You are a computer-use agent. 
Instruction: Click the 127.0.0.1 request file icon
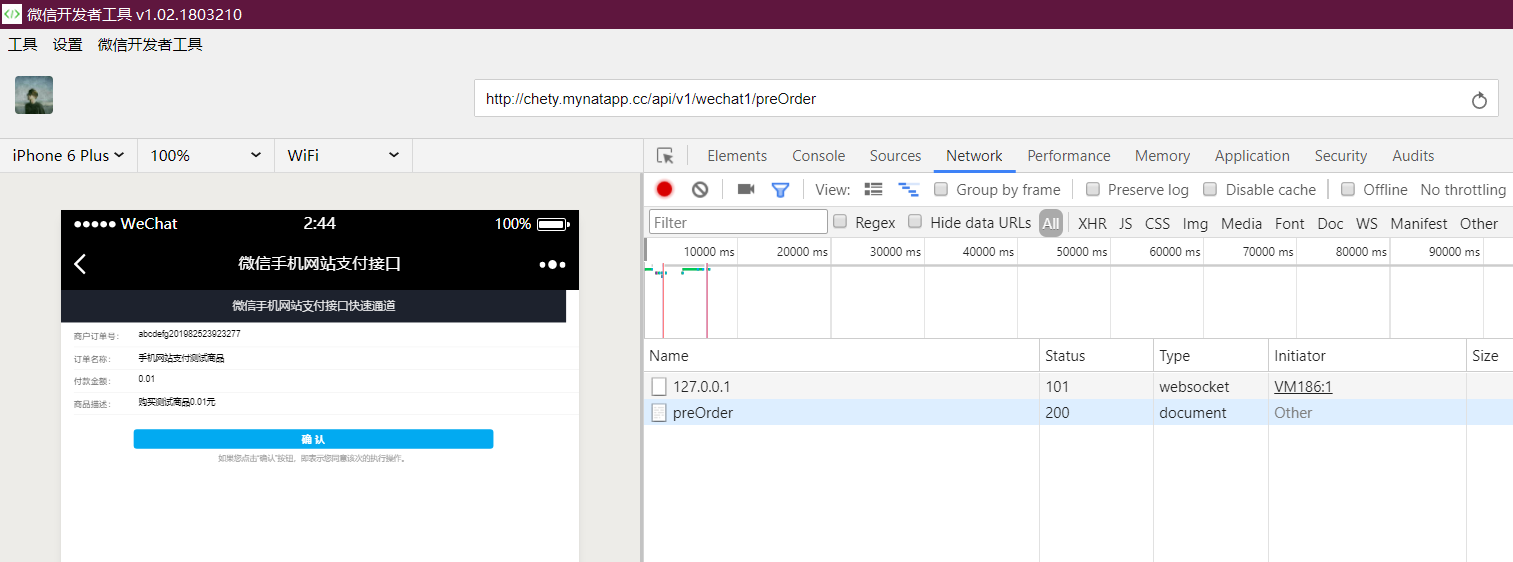(x=659, y=386)
